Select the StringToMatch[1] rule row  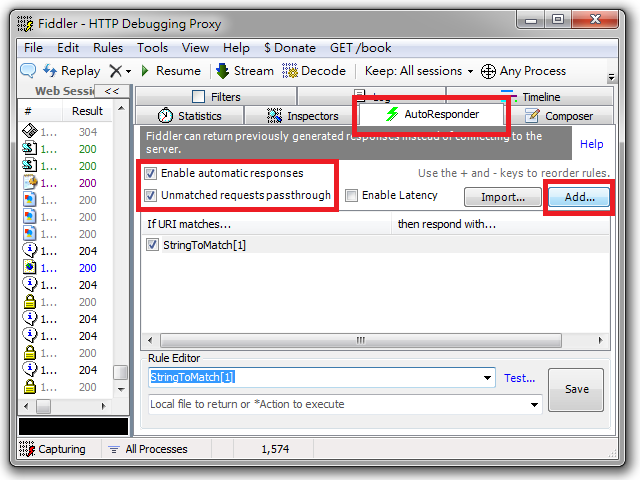[x=376, y=245]
